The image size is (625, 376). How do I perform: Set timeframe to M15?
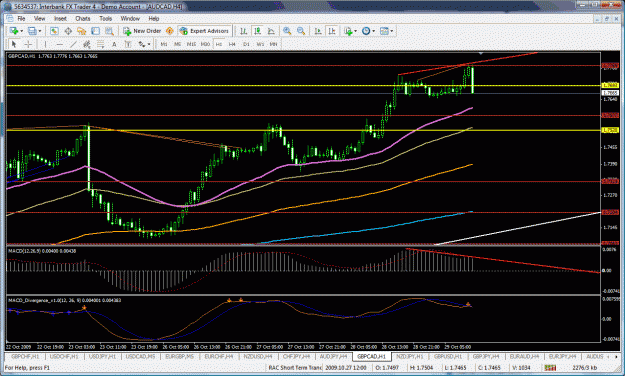(191, 44)
